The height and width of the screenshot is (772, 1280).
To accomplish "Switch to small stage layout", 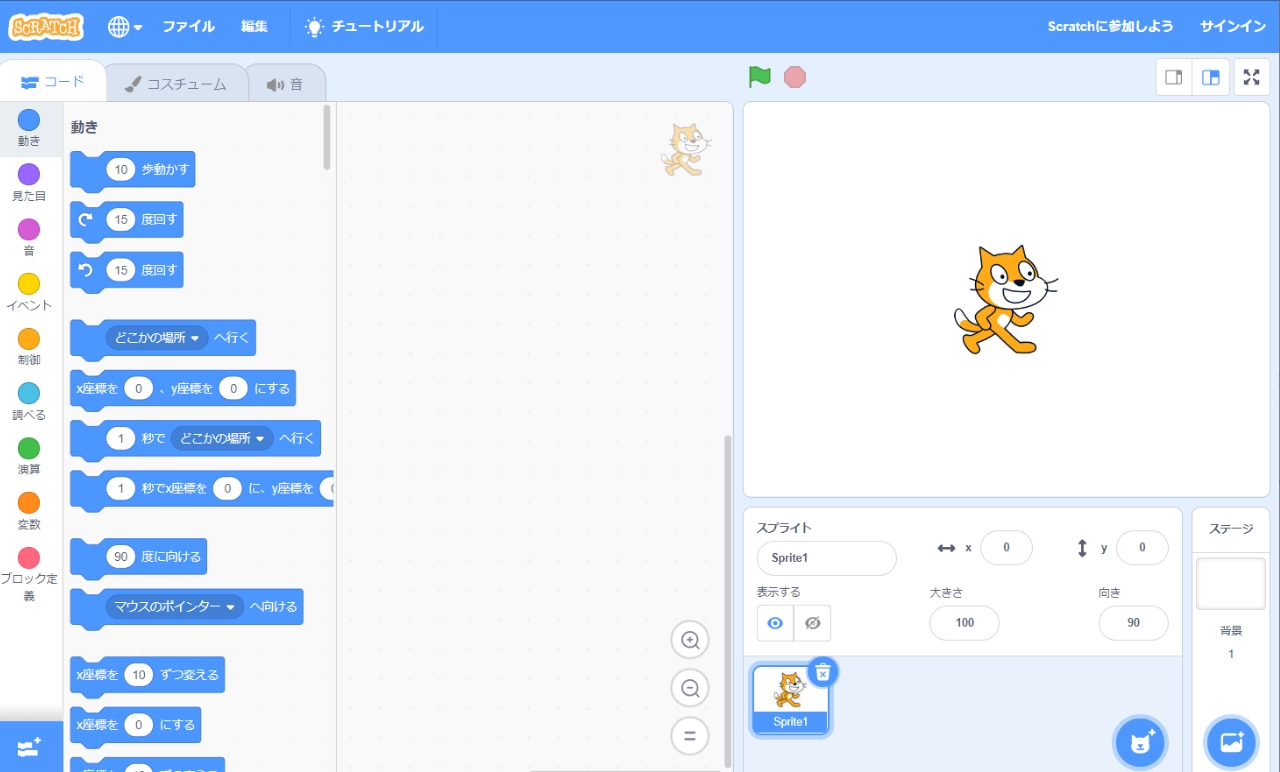I will (x=1174, y=77).
